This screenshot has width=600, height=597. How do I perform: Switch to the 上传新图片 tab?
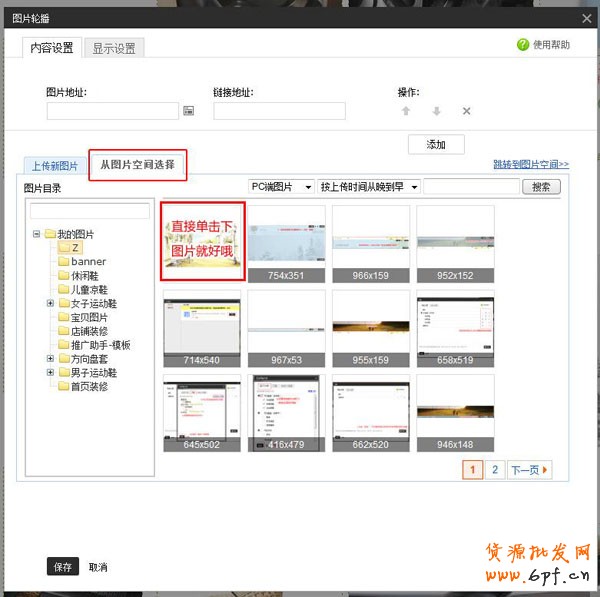(x=55, y=166)
